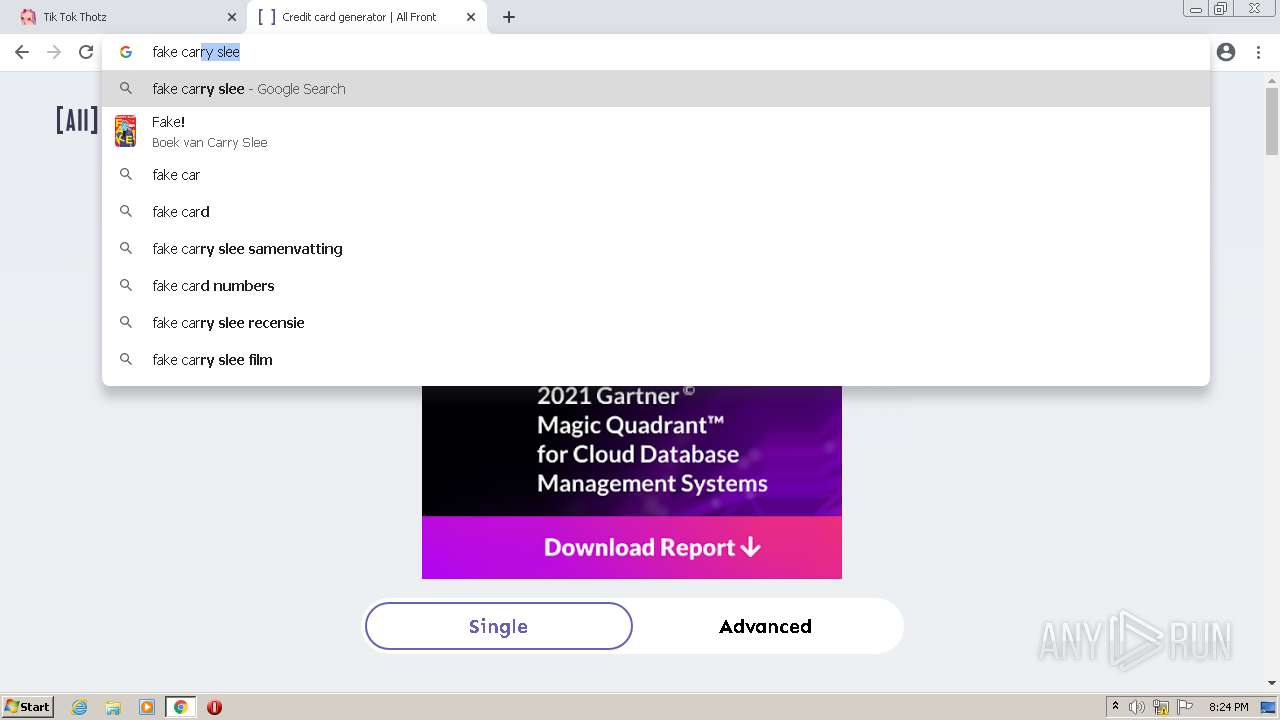Select 'fake carry slee film' suggestion

click(656, 360)
